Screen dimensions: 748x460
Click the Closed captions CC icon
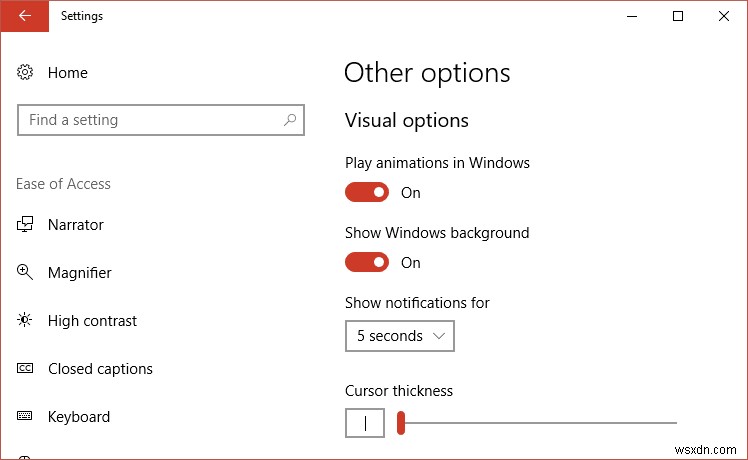click(x=26, y=369)
